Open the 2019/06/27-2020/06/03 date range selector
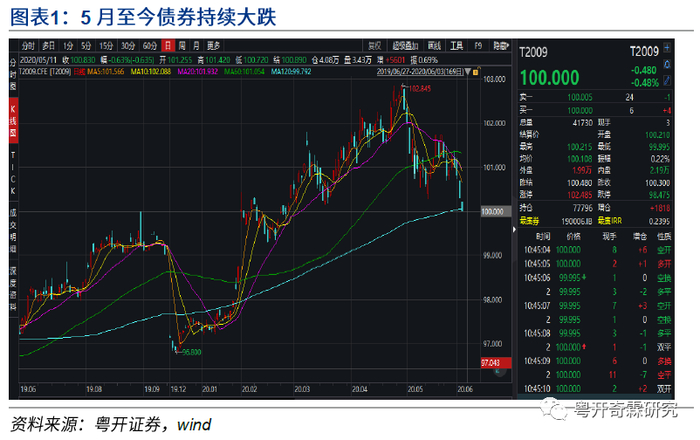 [420, 71]
